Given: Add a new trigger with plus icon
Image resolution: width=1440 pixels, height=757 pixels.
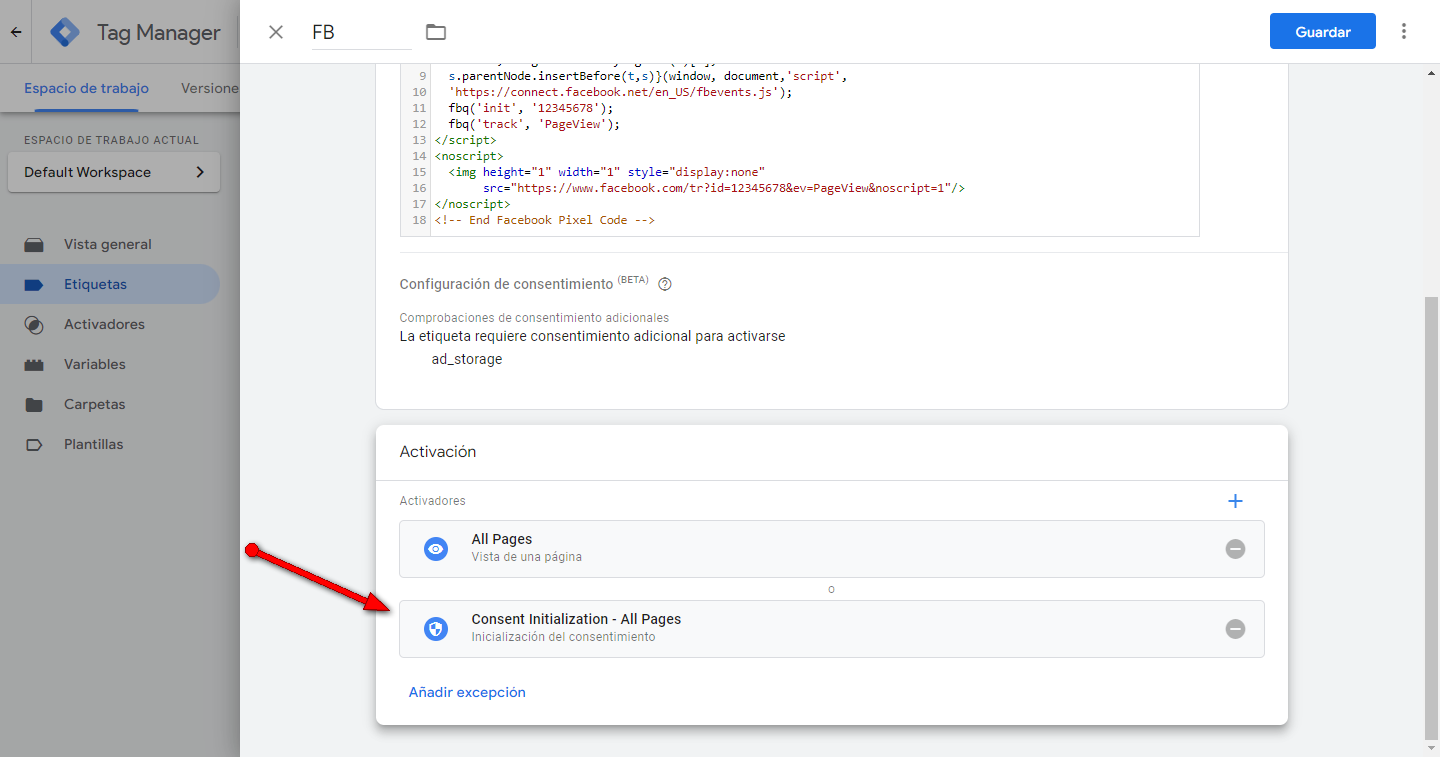Looking at the screenshot, I should tap(1235, 501).
